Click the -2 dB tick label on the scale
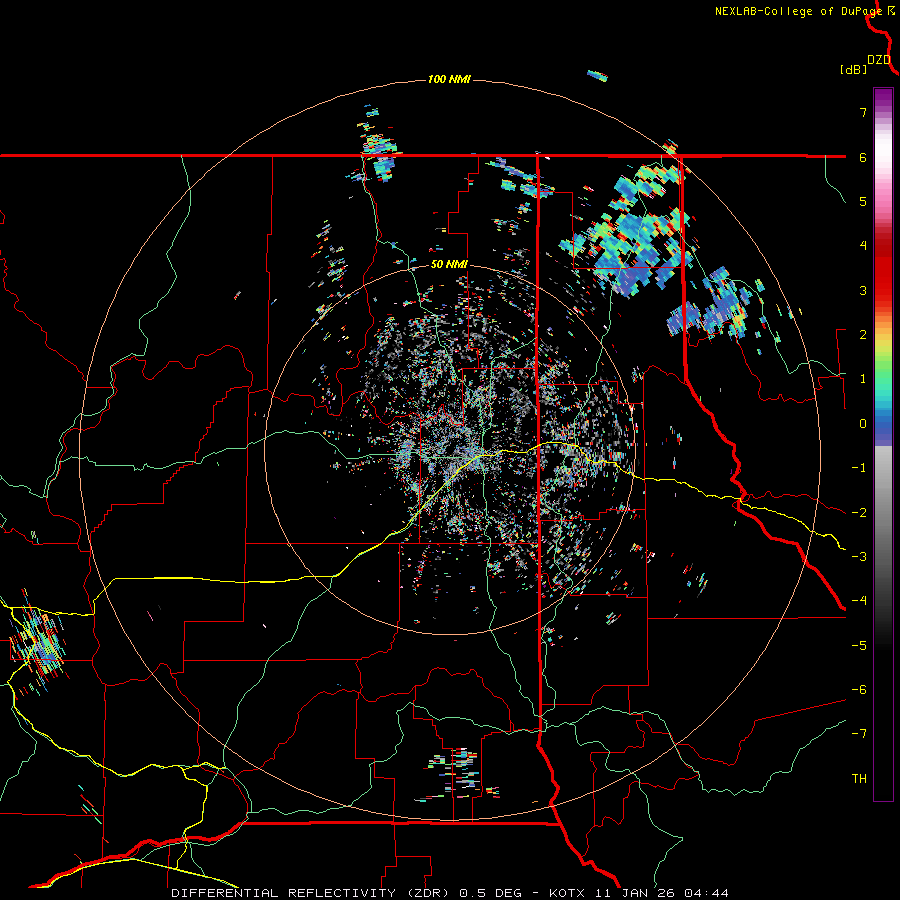 859,513
